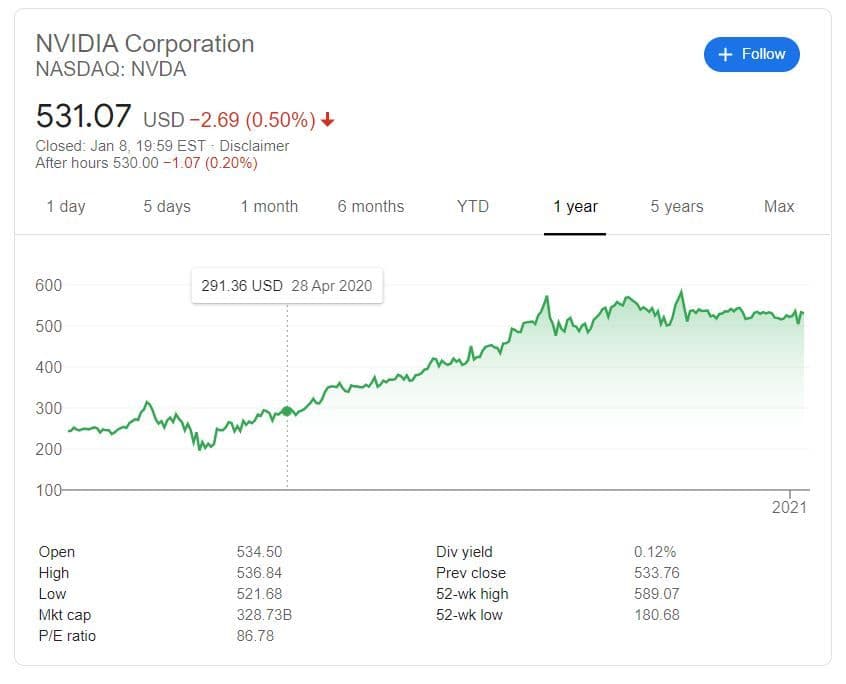Viewport: 846px width, 684px height.
Task: Show the Max range chart
Action: pyautogui.click(x=779, y=207)
